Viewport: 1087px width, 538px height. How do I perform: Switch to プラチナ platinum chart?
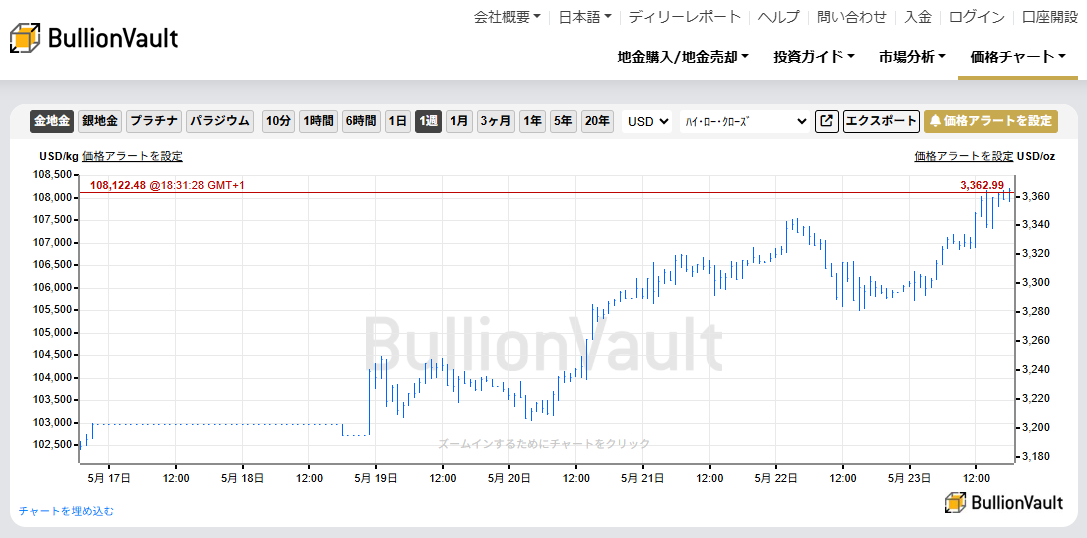point(155,121)
